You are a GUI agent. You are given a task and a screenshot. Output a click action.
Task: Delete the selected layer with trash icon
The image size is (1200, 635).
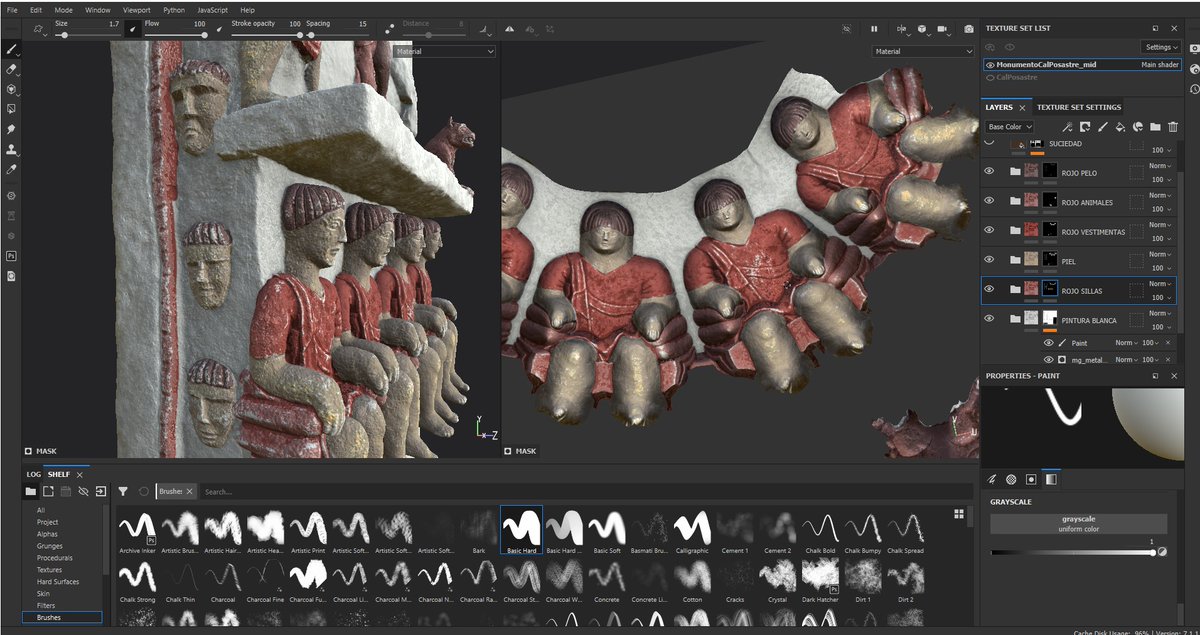click(x=1172, y=127)
